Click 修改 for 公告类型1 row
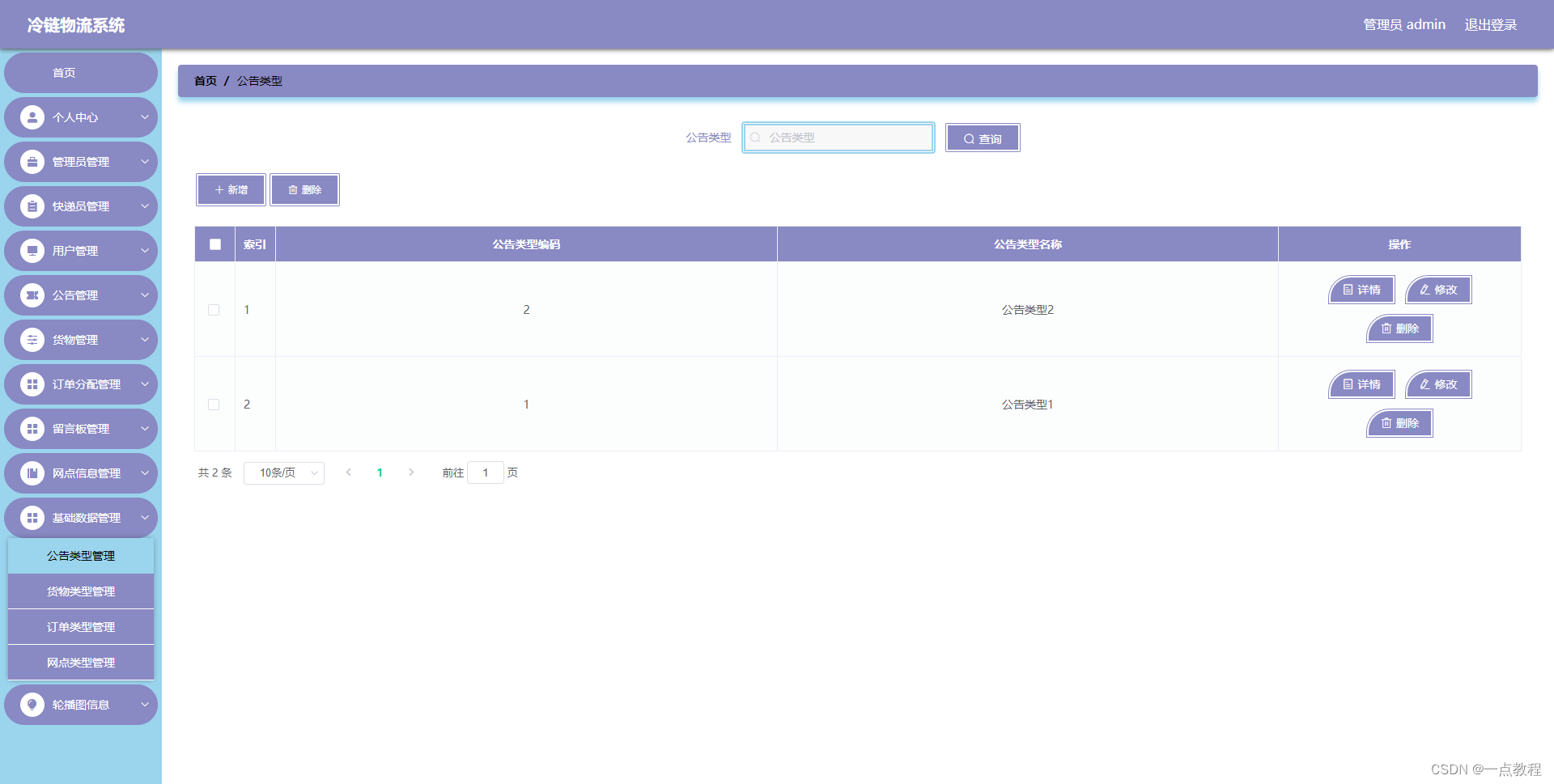Screen dimensions: 1554x784 (1438, 384)
